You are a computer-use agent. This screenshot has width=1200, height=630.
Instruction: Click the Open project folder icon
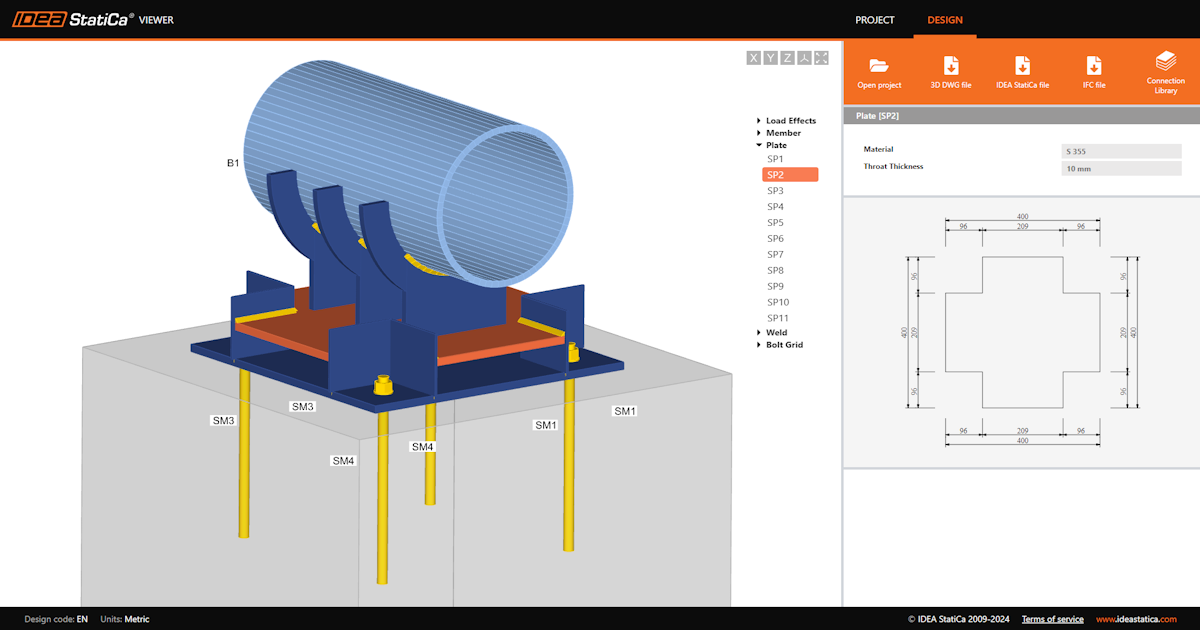coord(879,66)
